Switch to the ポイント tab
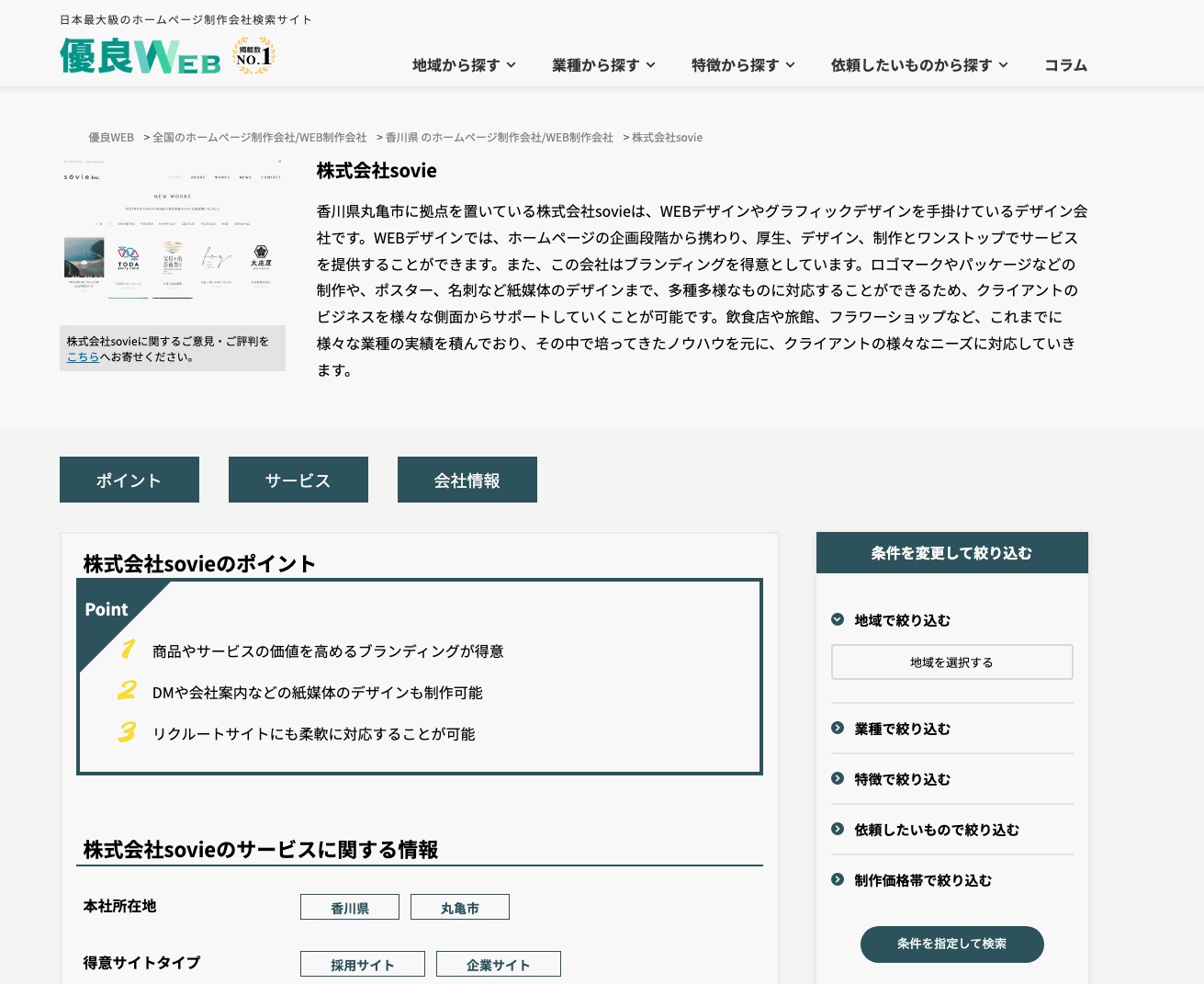1204x984 pixels. coord(129,480)
